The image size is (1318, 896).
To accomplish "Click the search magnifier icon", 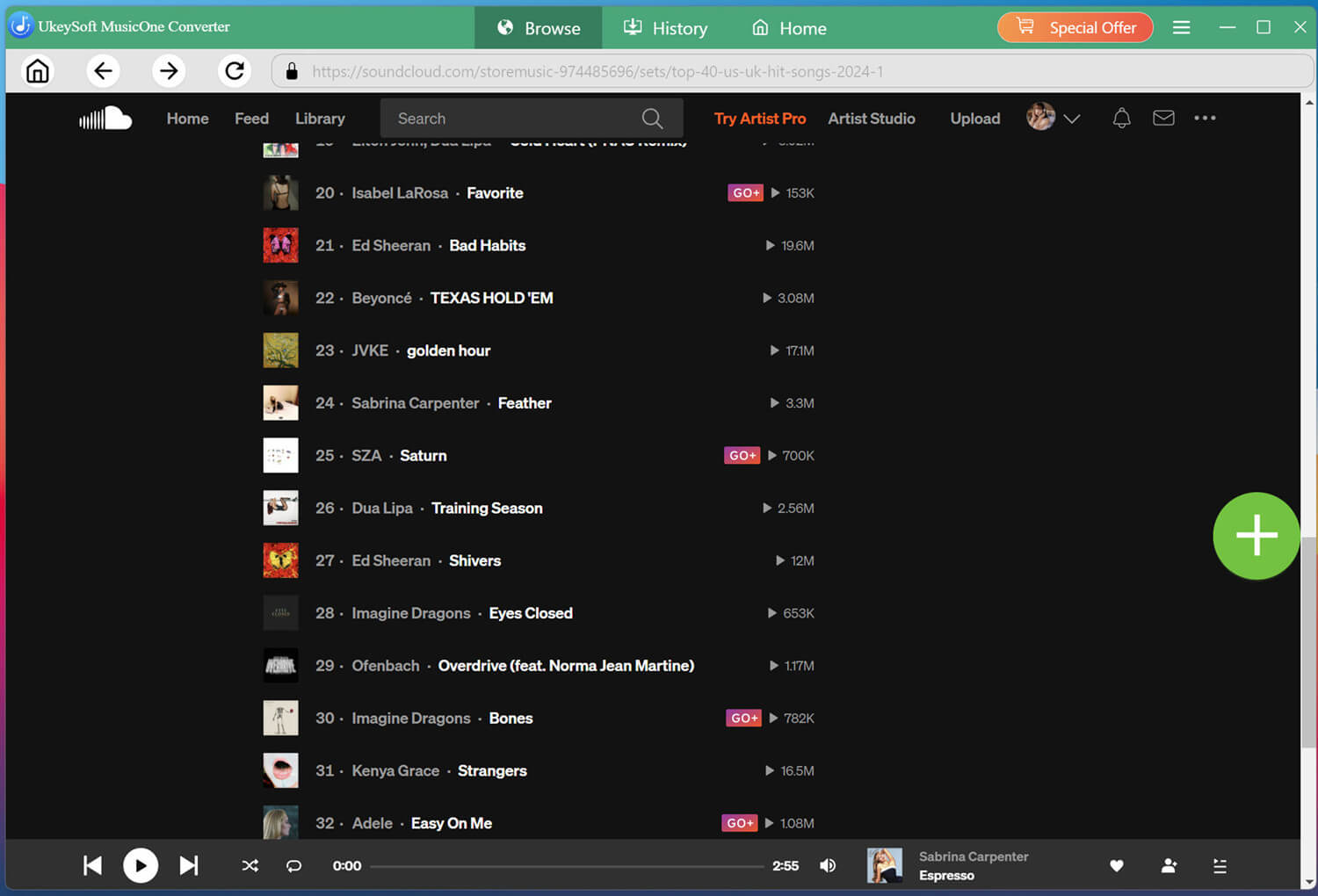I will 652,119.
